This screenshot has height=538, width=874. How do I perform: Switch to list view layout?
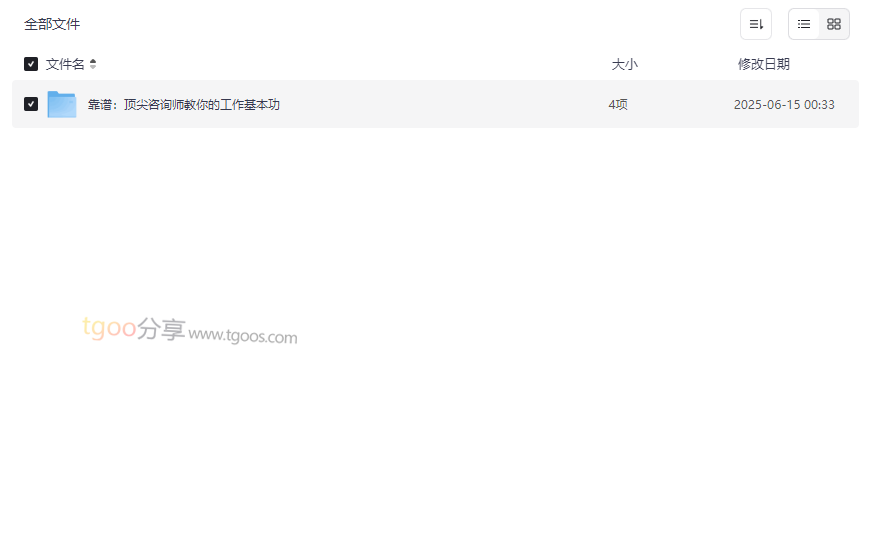pyautogui.click(x=804, y=24)
